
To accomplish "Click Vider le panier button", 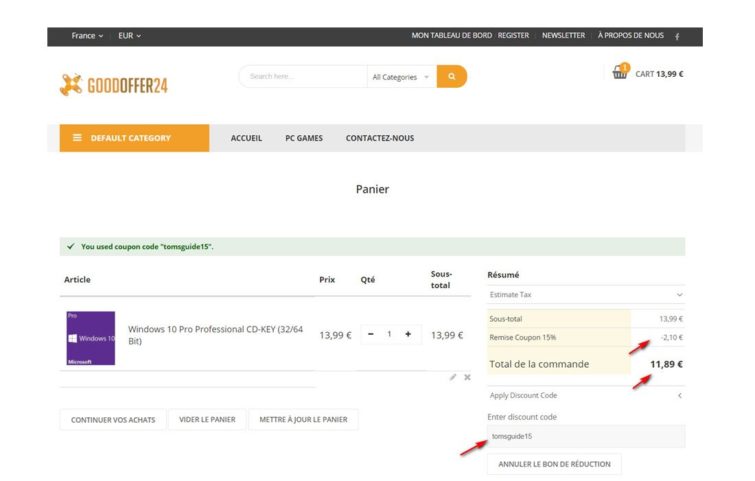I will 208,420.
